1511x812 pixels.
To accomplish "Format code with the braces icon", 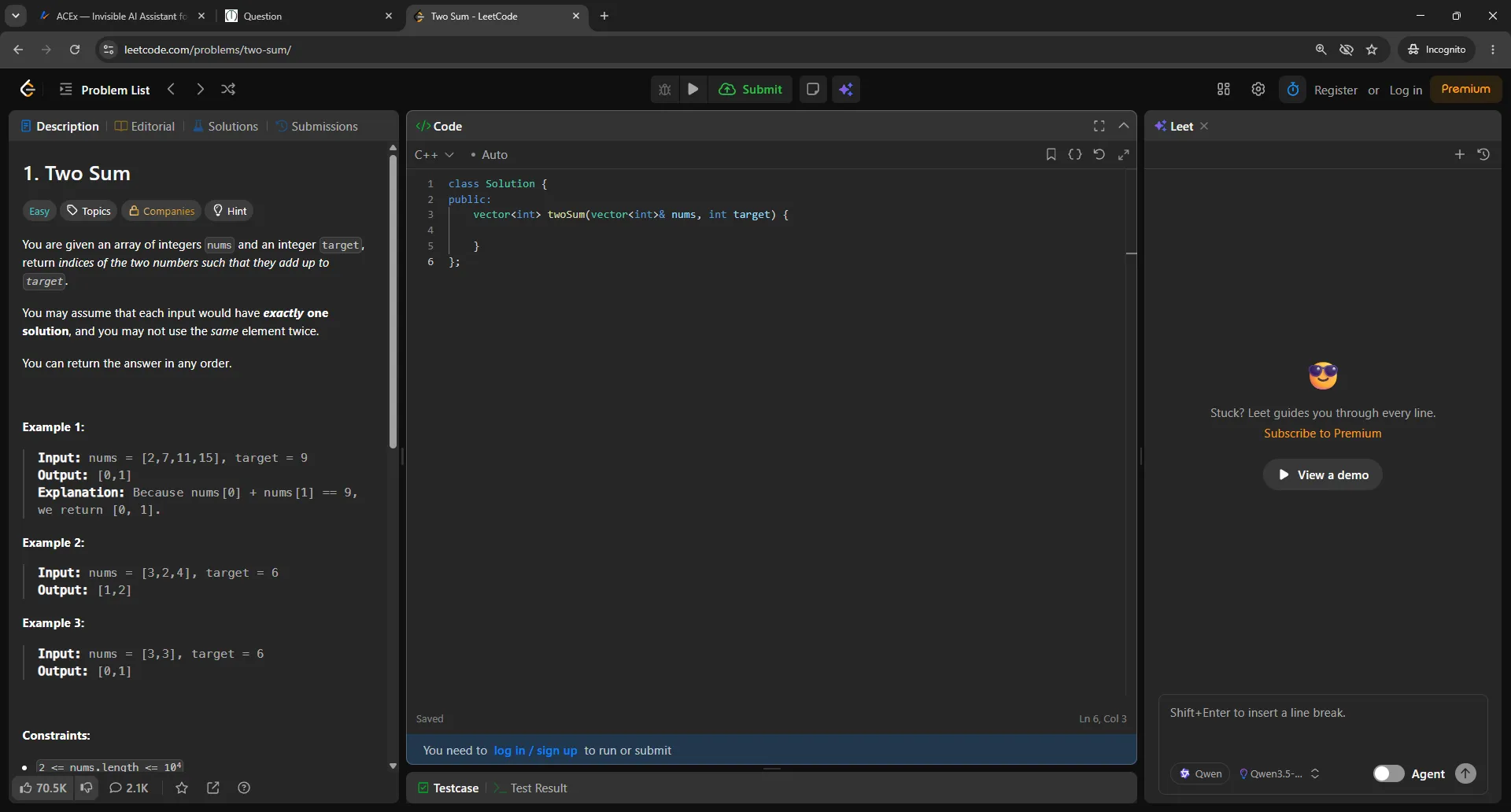I will 1075,155.
